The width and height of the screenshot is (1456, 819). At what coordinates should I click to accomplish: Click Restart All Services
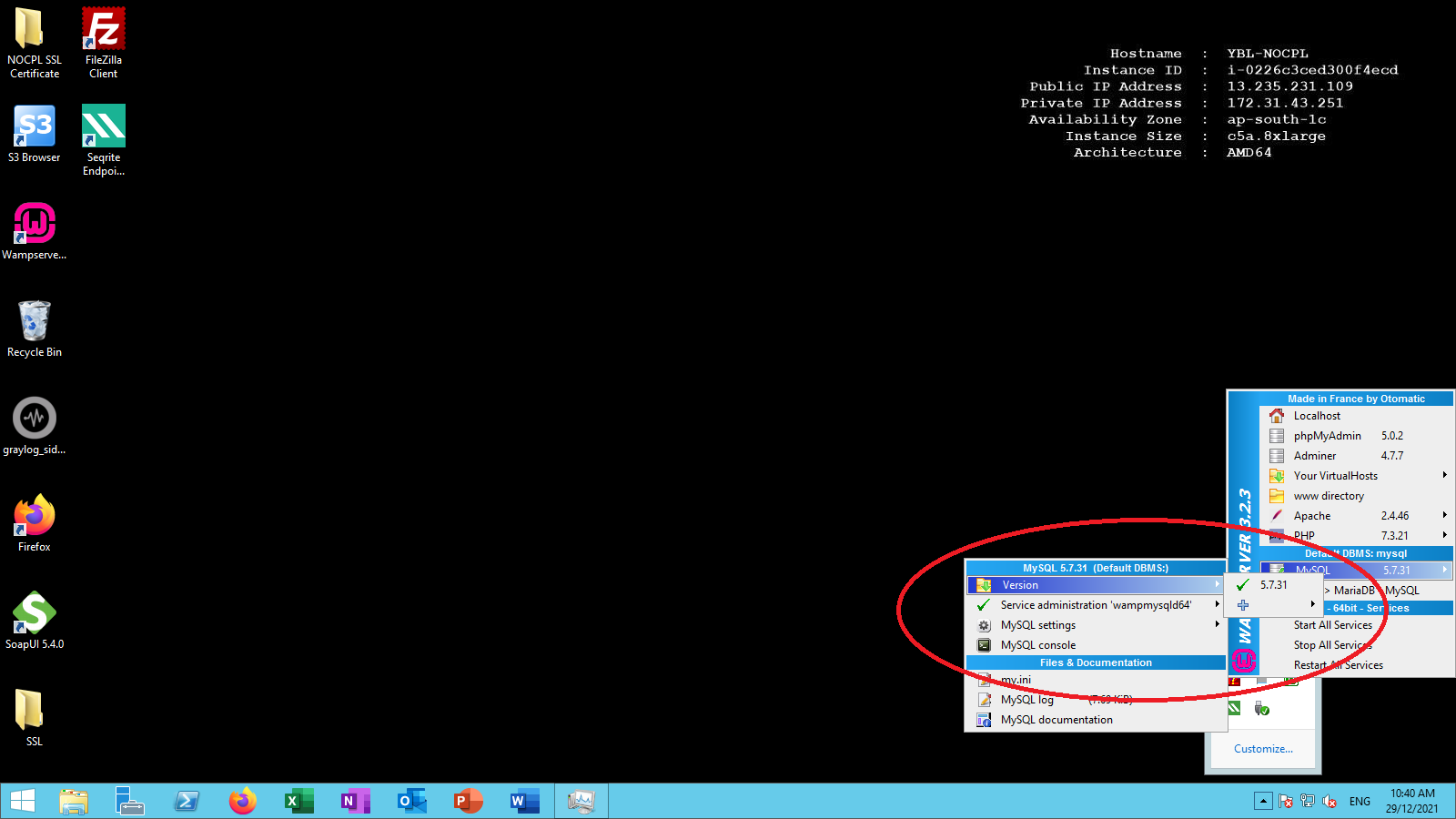click(1356, 665)
